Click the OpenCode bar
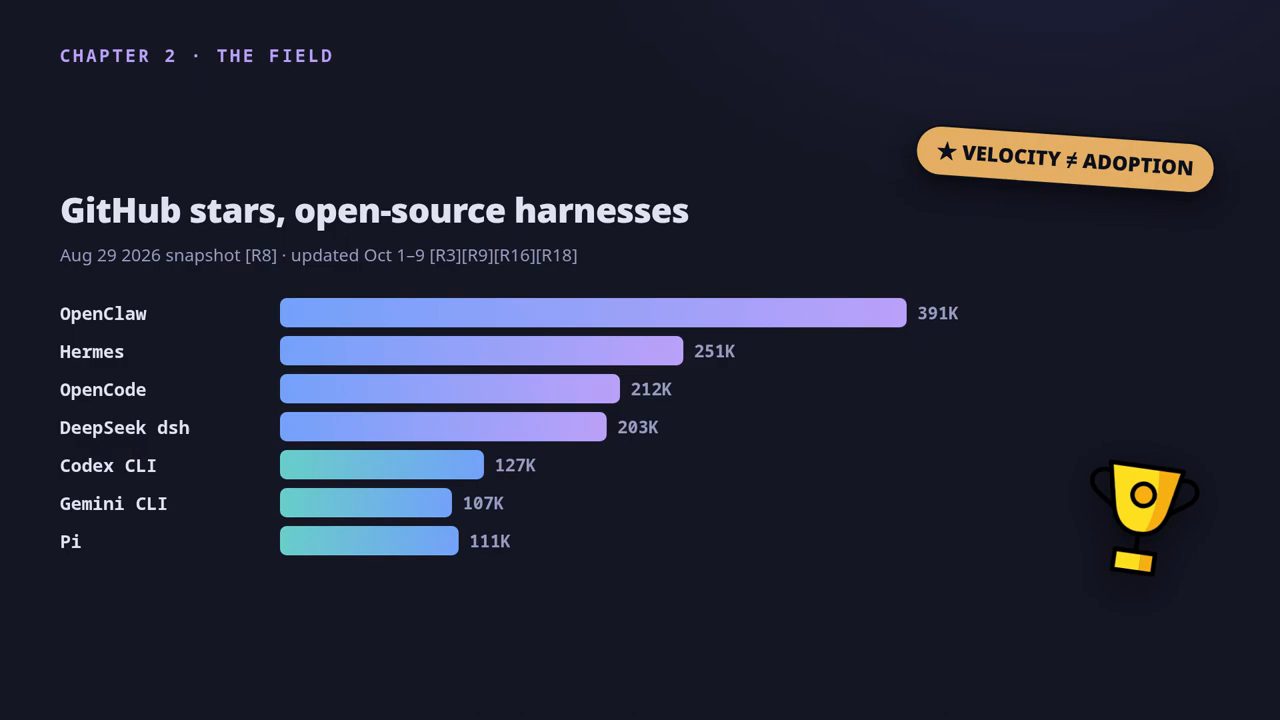Screen dimensions: 1280x720 450,389
